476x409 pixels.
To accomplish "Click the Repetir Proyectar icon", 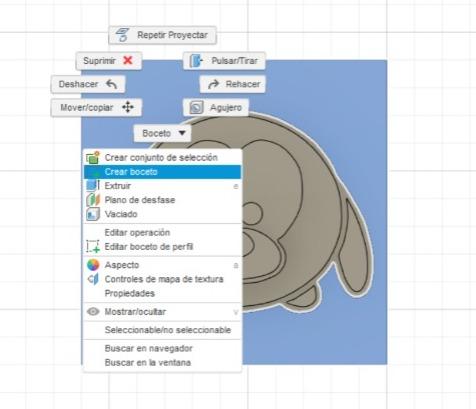I will pos(122,35).
